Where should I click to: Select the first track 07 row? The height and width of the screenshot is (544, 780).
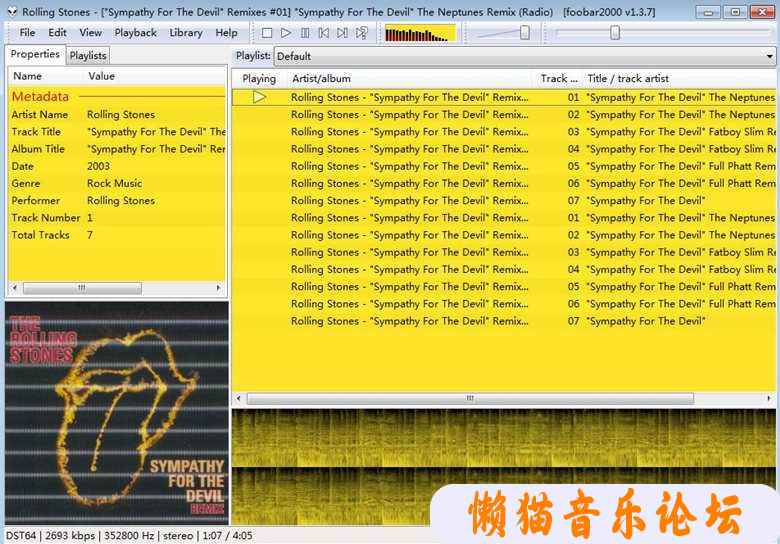pyautogui.click(x=504, y=201)
